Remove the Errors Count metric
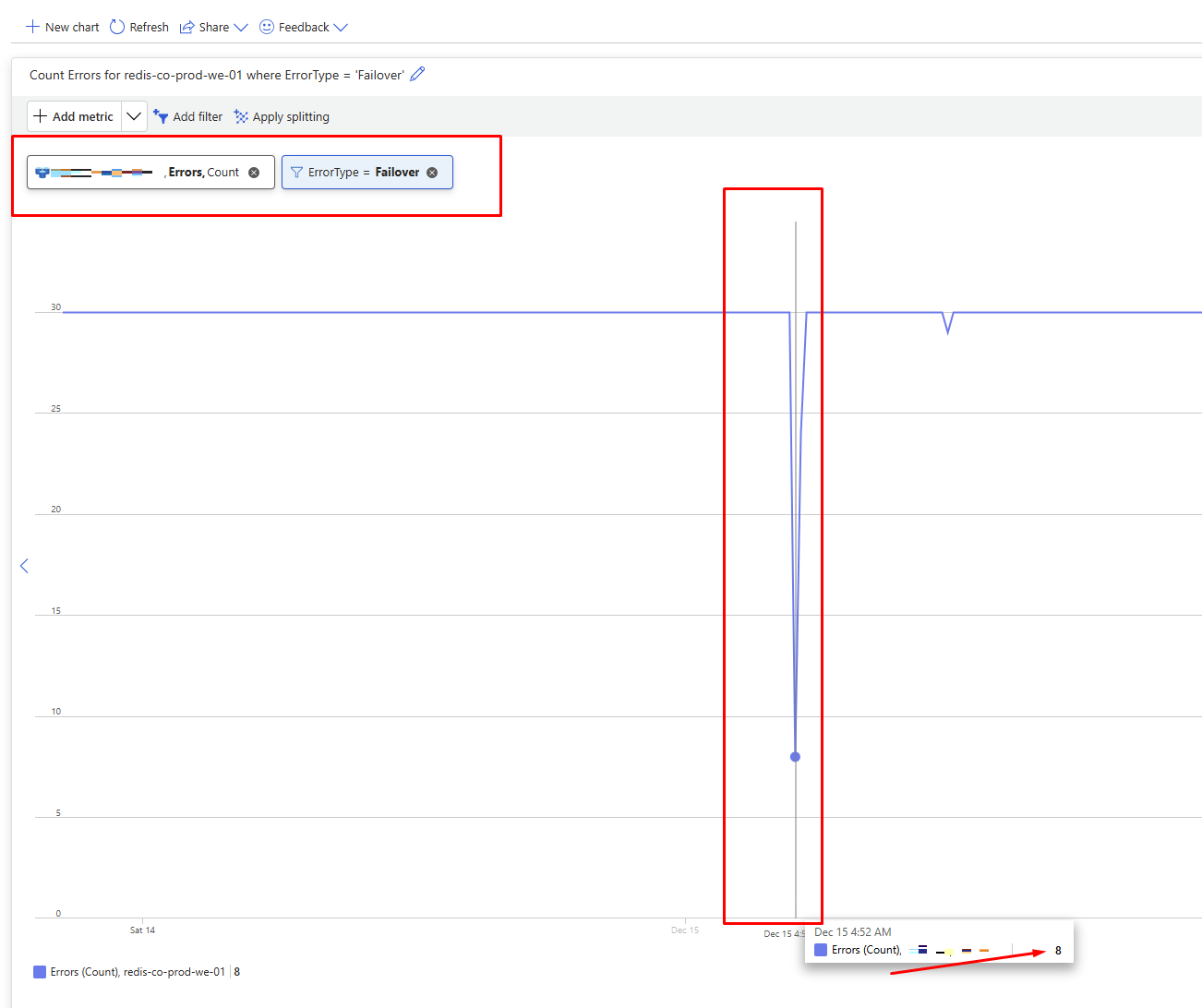Image resolution: width=1202 pixels, height=1008 pixels. [x=254, y=173]
